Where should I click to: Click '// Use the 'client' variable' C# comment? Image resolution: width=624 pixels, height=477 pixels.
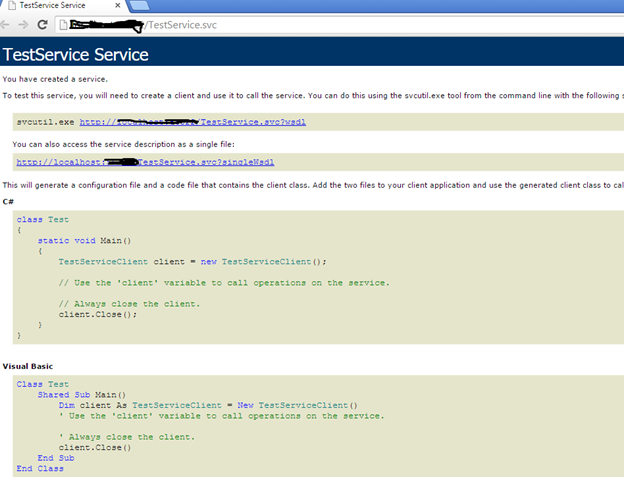tap(224, 283)
